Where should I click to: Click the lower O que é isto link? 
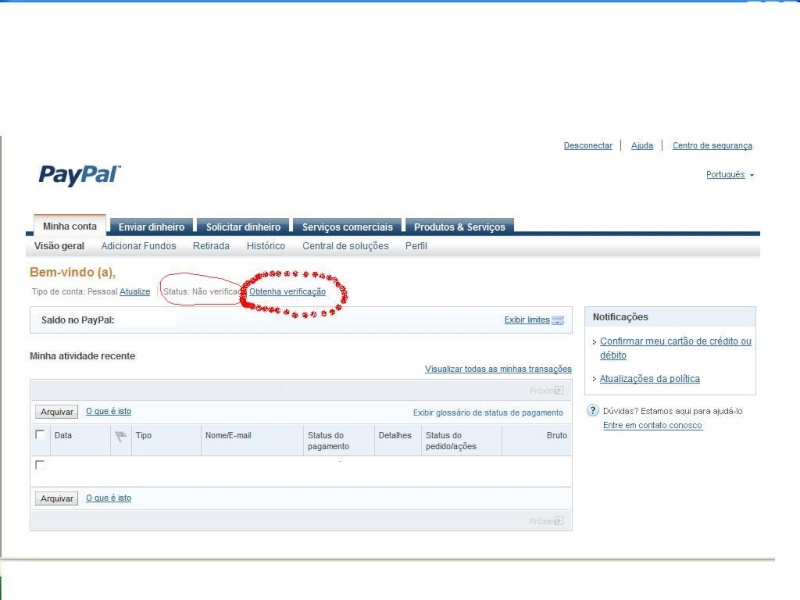(x=109, y=498)
